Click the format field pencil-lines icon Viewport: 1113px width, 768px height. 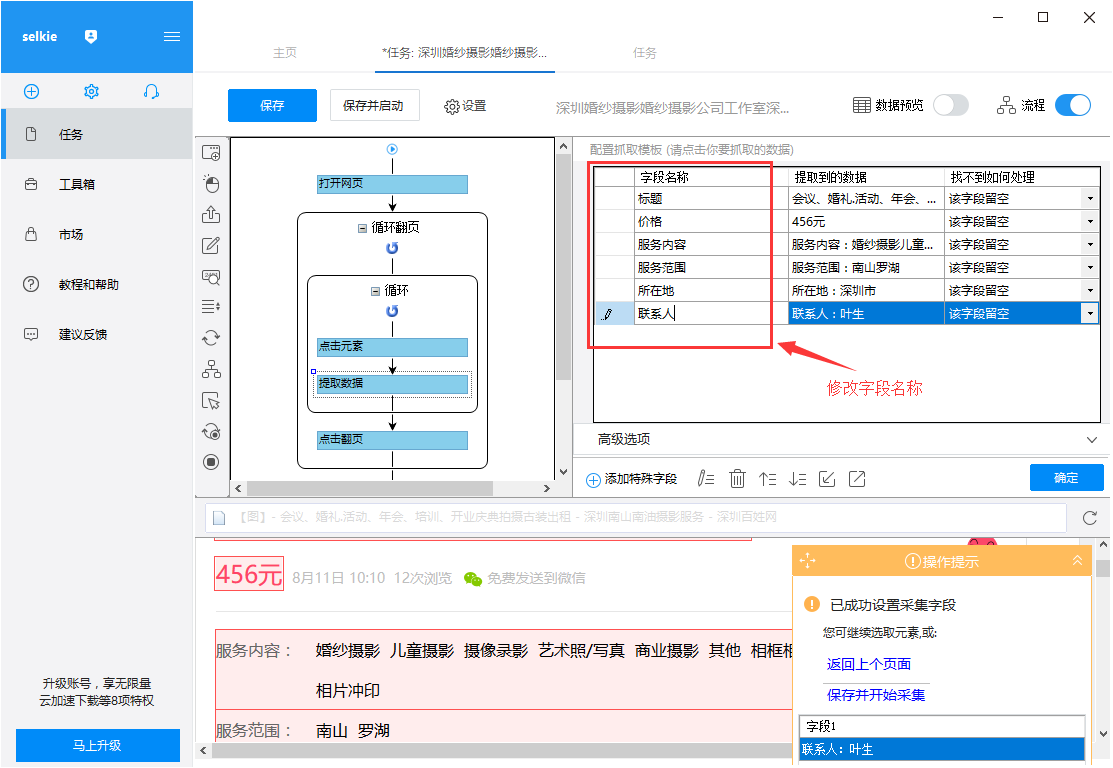706,479
